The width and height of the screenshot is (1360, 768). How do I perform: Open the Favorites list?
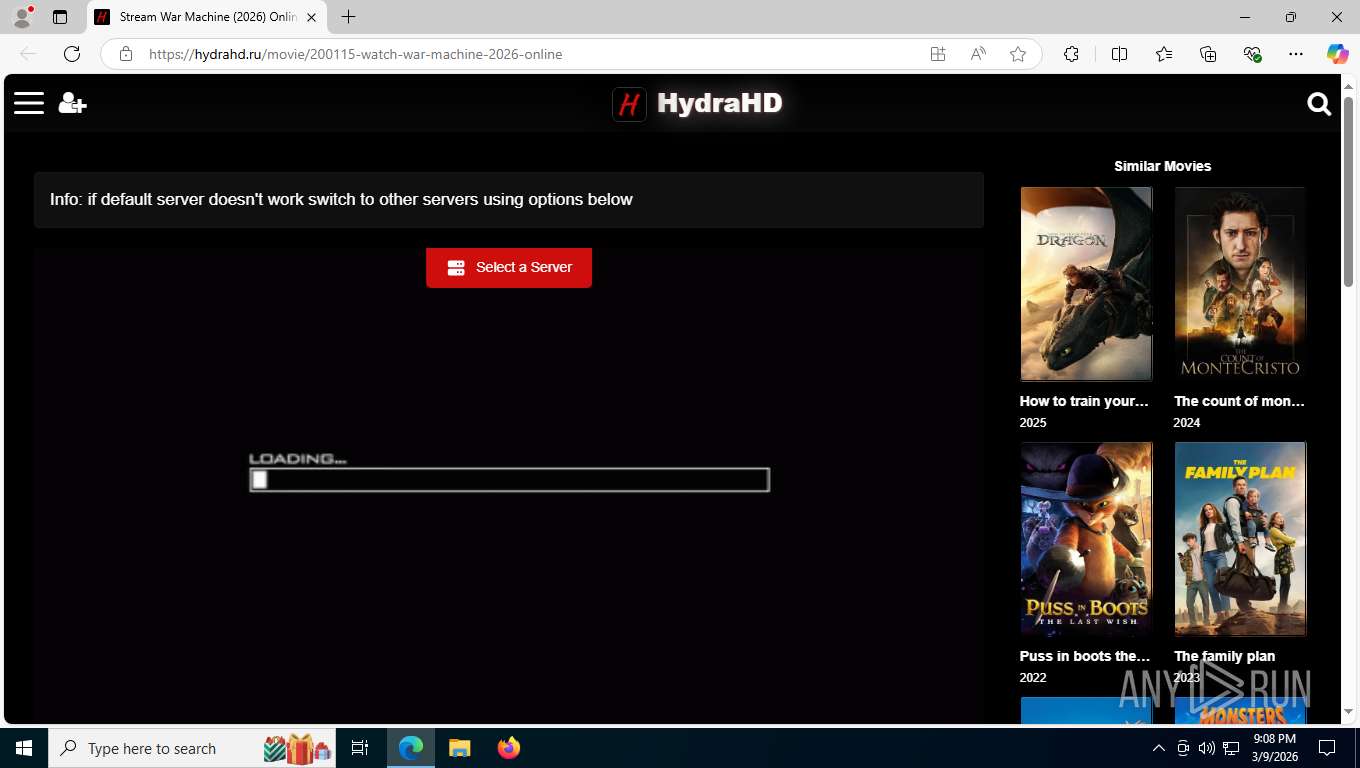1164,54
